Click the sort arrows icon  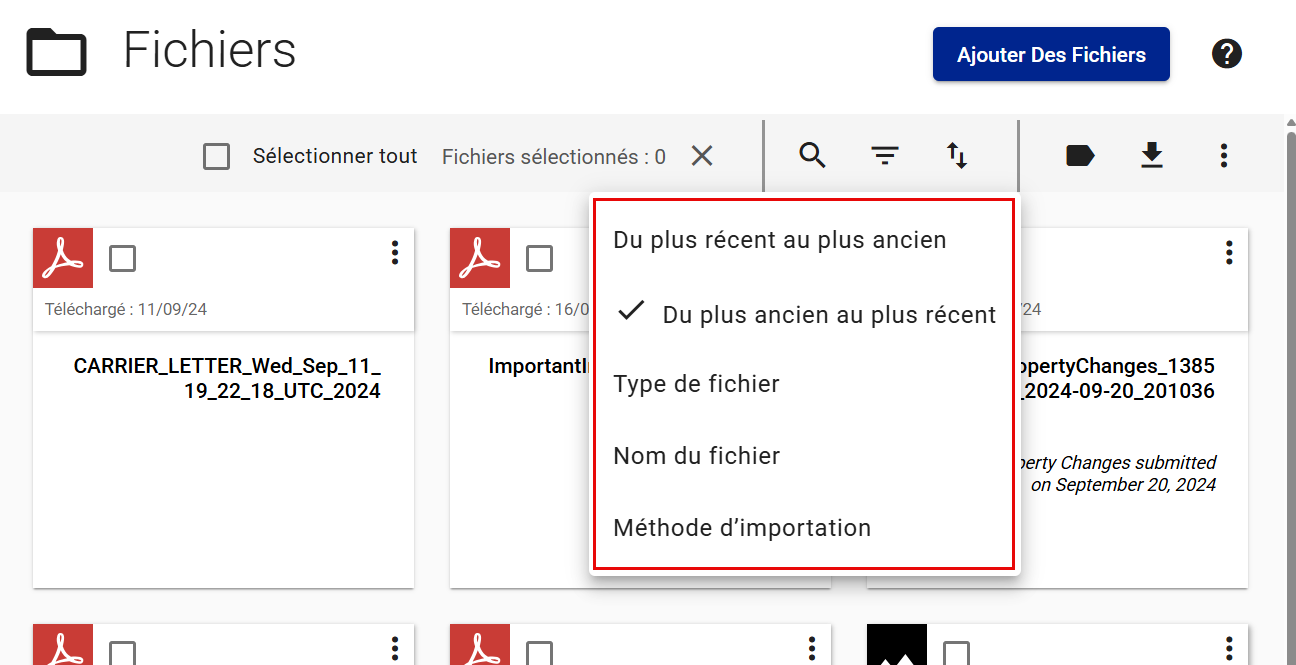(x=957, y=156)
